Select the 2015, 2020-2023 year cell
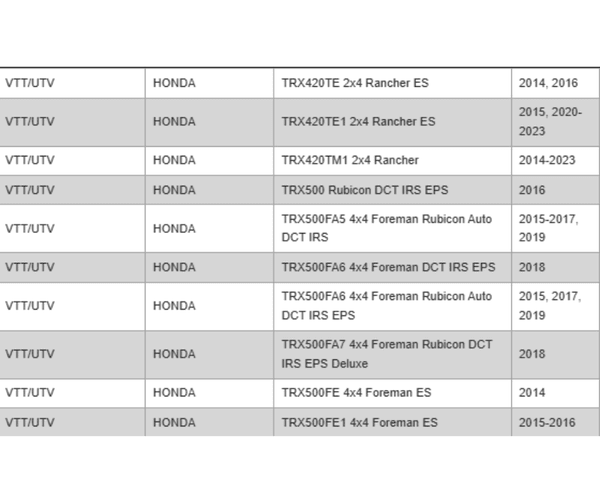Image resolution: width=600 pixels, height=503 pixels. (x=550, y=122)
